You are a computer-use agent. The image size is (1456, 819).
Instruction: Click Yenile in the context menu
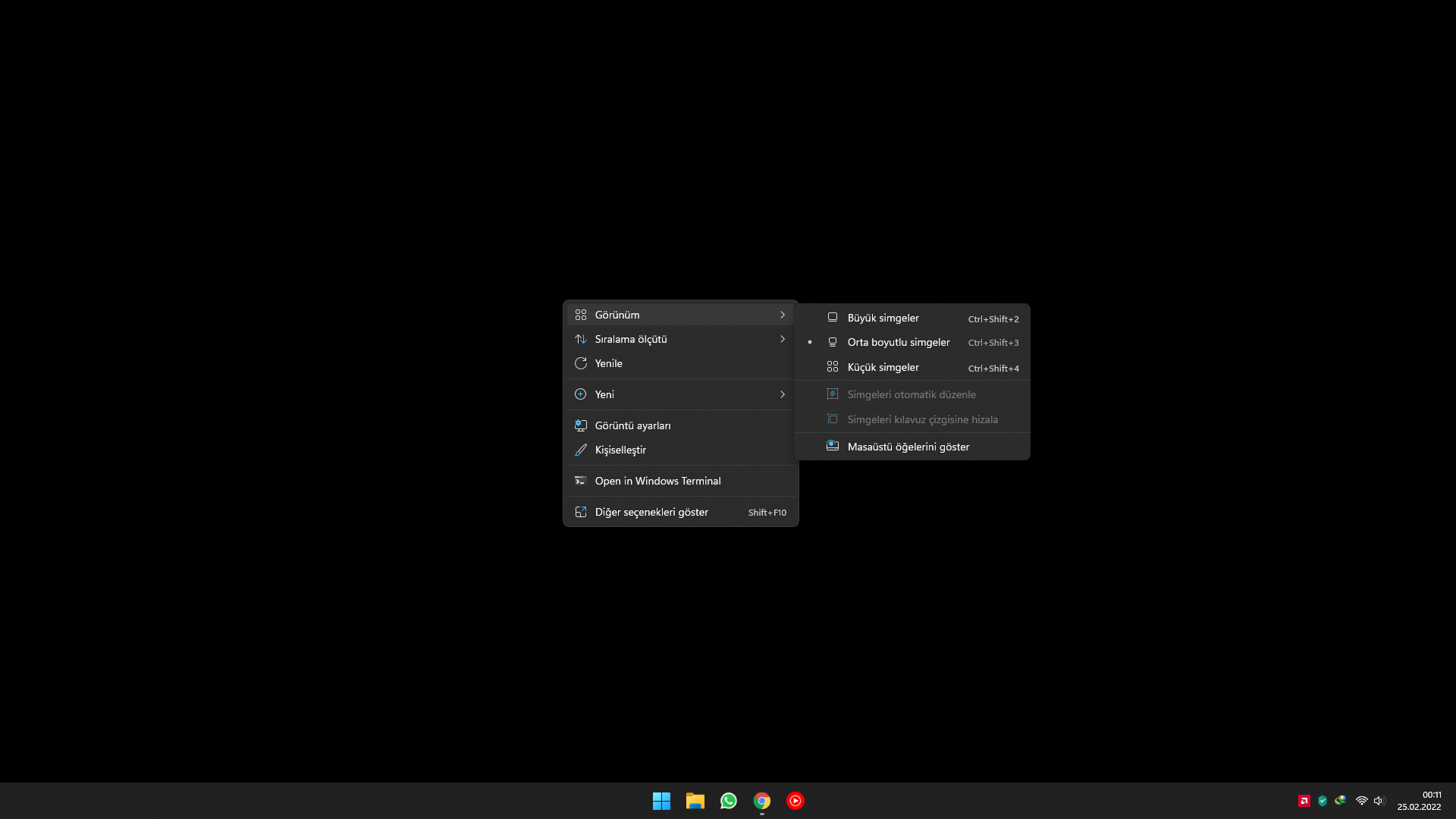pyautogui.click(x=608, y=363)
